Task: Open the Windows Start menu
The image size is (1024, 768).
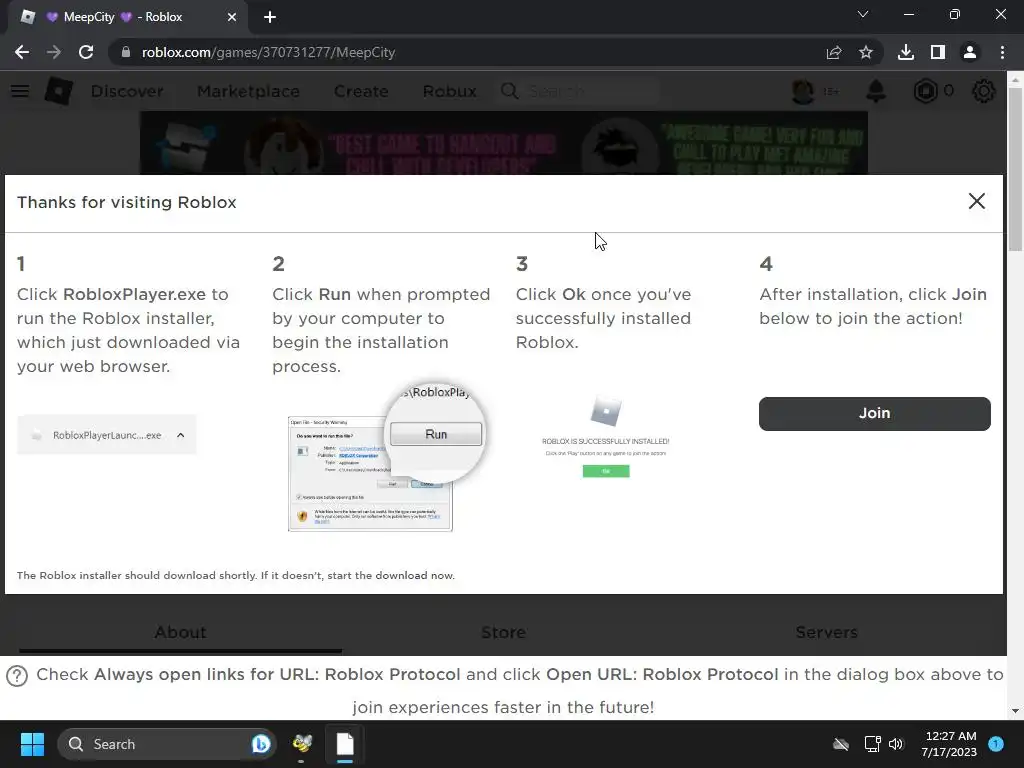Action: tap(32, 744)
